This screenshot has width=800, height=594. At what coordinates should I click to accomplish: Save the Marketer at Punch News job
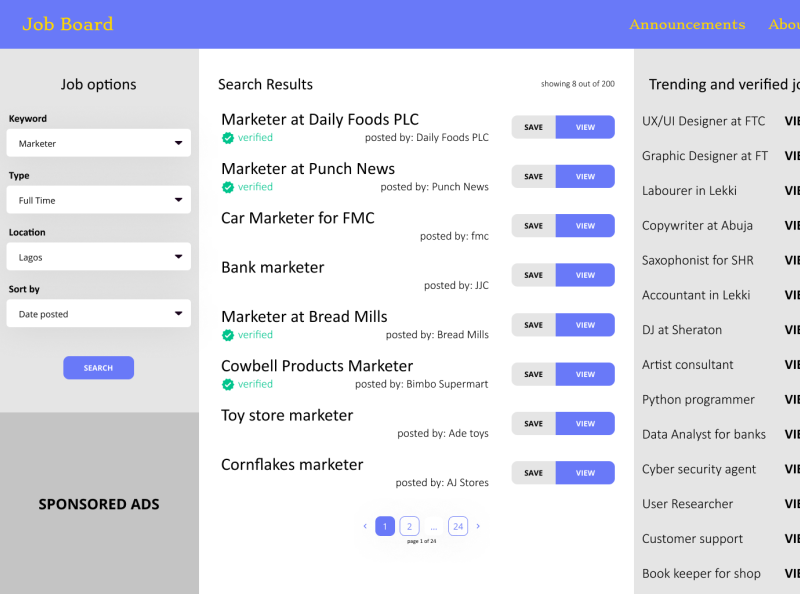tap(534, 177)
